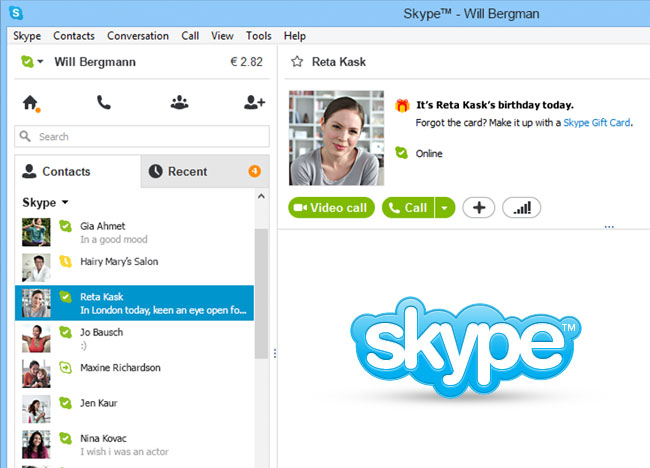Open the Call menu
Viewport: 650px width, 468px height.
point(190,36)
